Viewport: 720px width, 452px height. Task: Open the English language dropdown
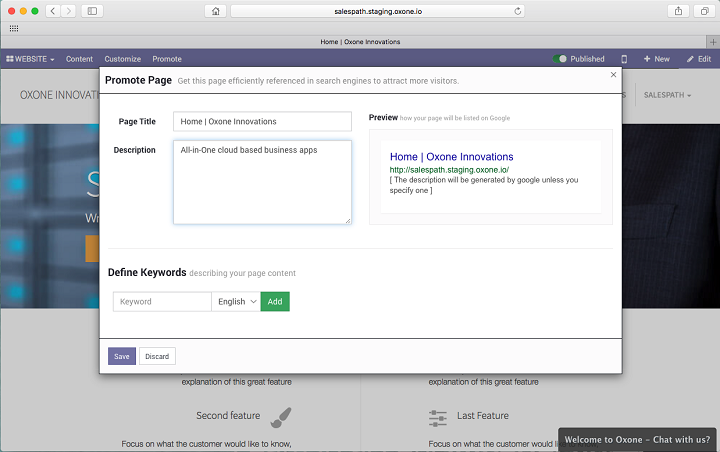[236, 301]
